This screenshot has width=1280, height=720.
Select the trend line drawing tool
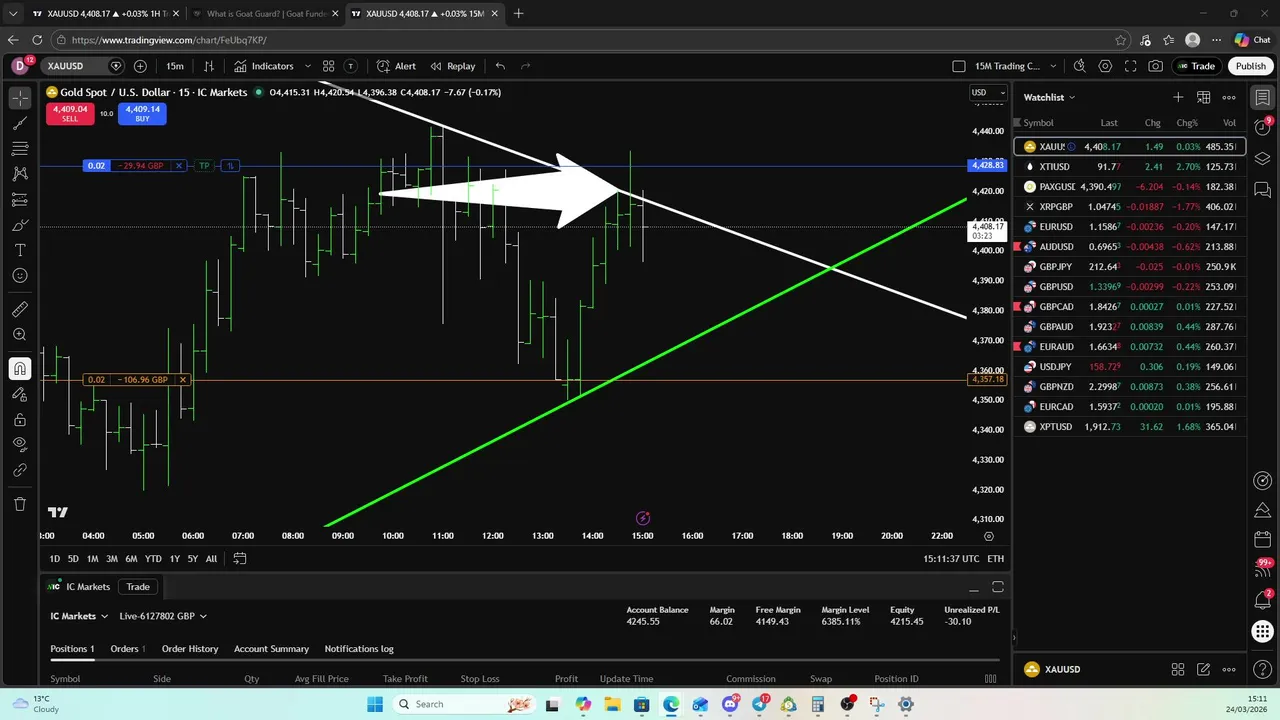tap(19, 123)
